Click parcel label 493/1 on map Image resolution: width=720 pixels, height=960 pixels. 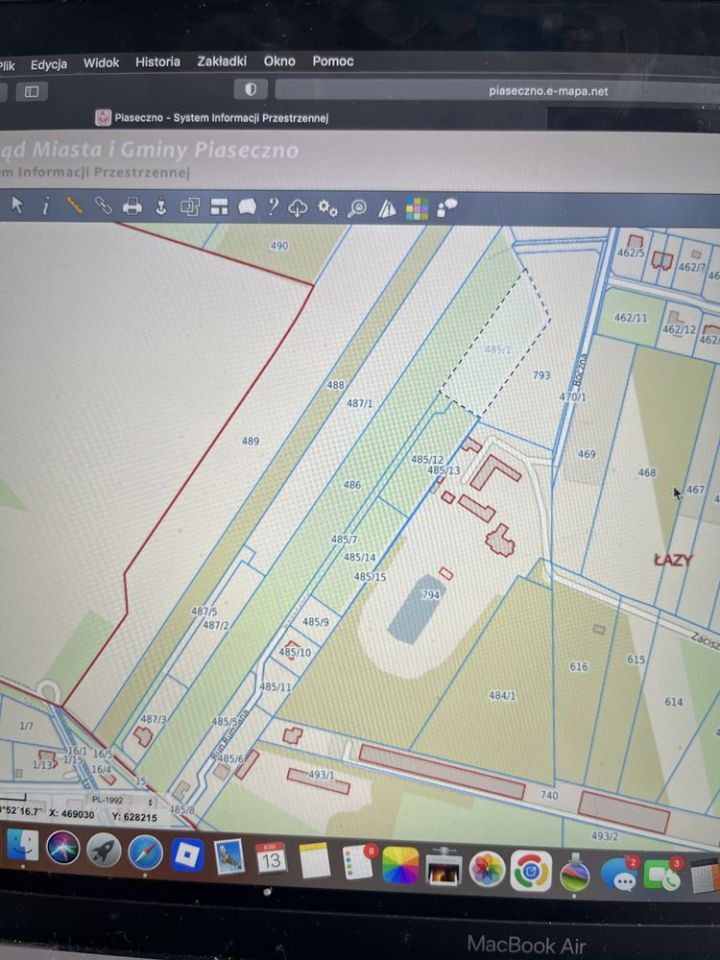(321, 775)
